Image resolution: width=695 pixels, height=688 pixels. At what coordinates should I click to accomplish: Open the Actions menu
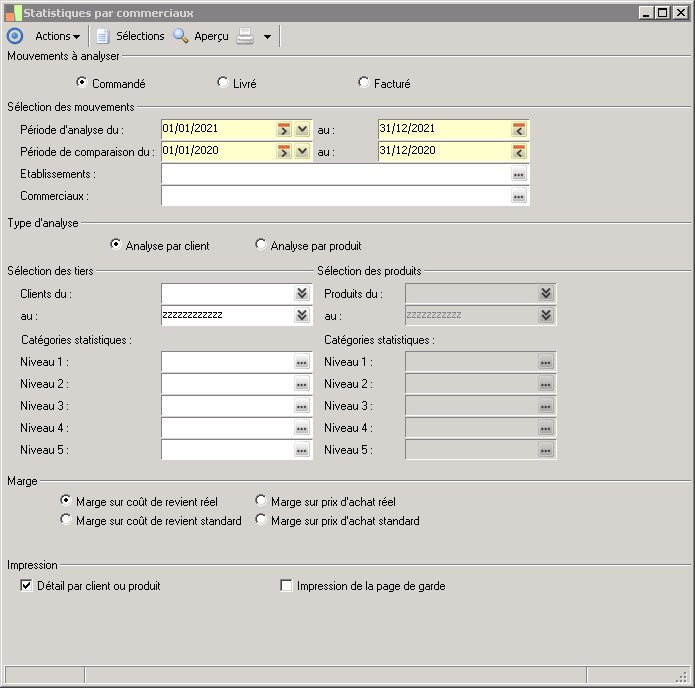click(57, 36)
